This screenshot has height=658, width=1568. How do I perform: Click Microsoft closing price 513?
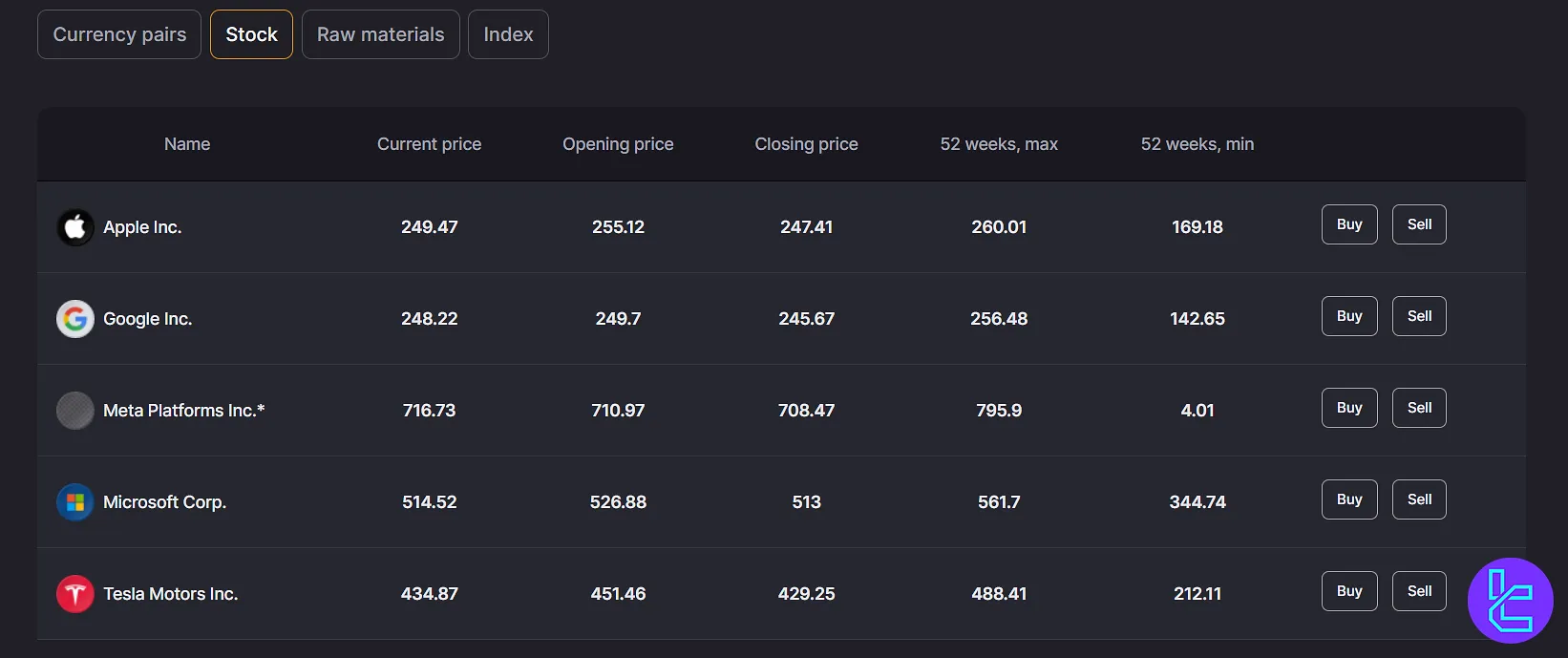[x=806, y=502]
